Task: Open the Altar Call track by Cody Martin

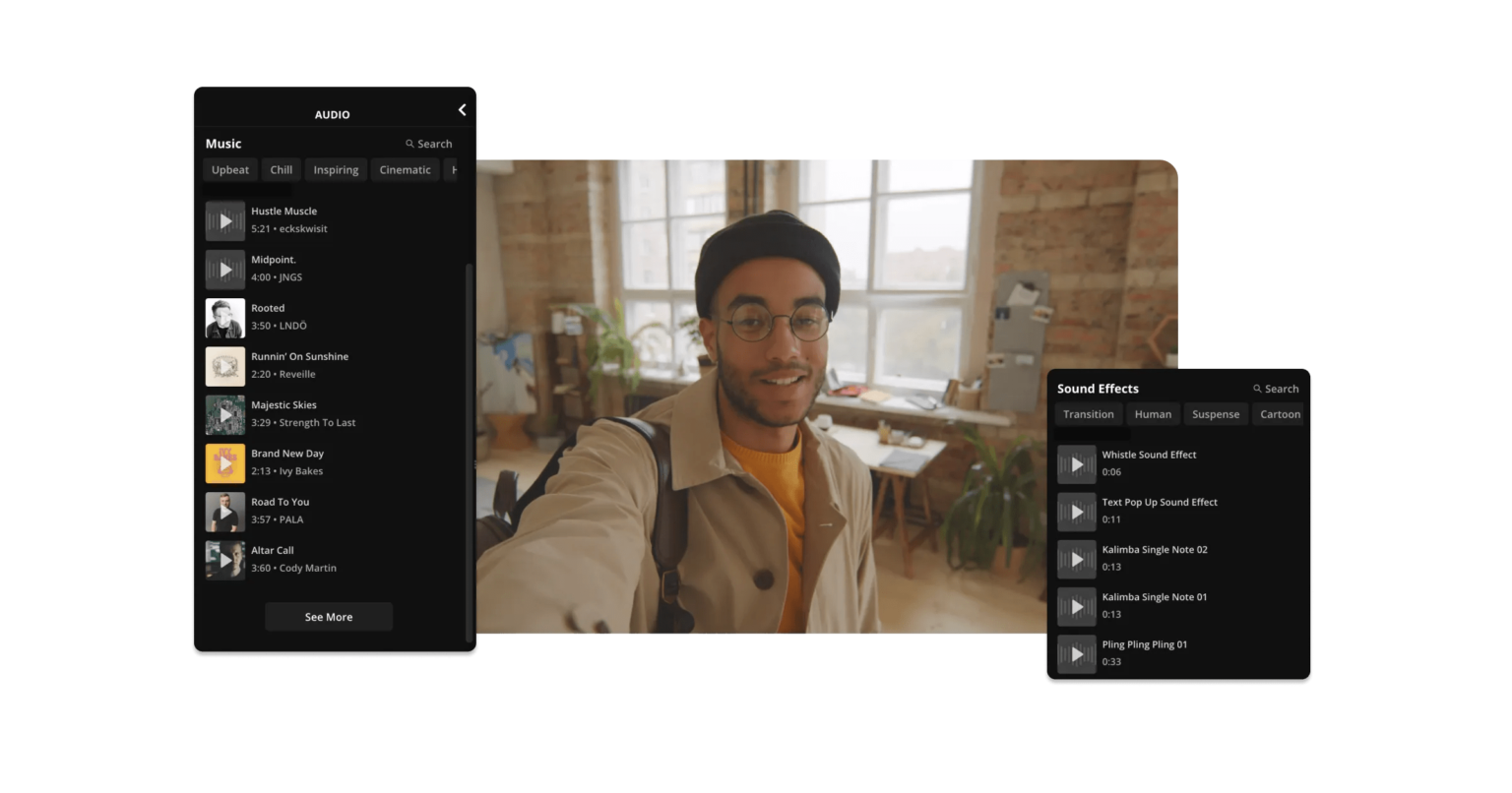Action: click(x=224, y=559)
